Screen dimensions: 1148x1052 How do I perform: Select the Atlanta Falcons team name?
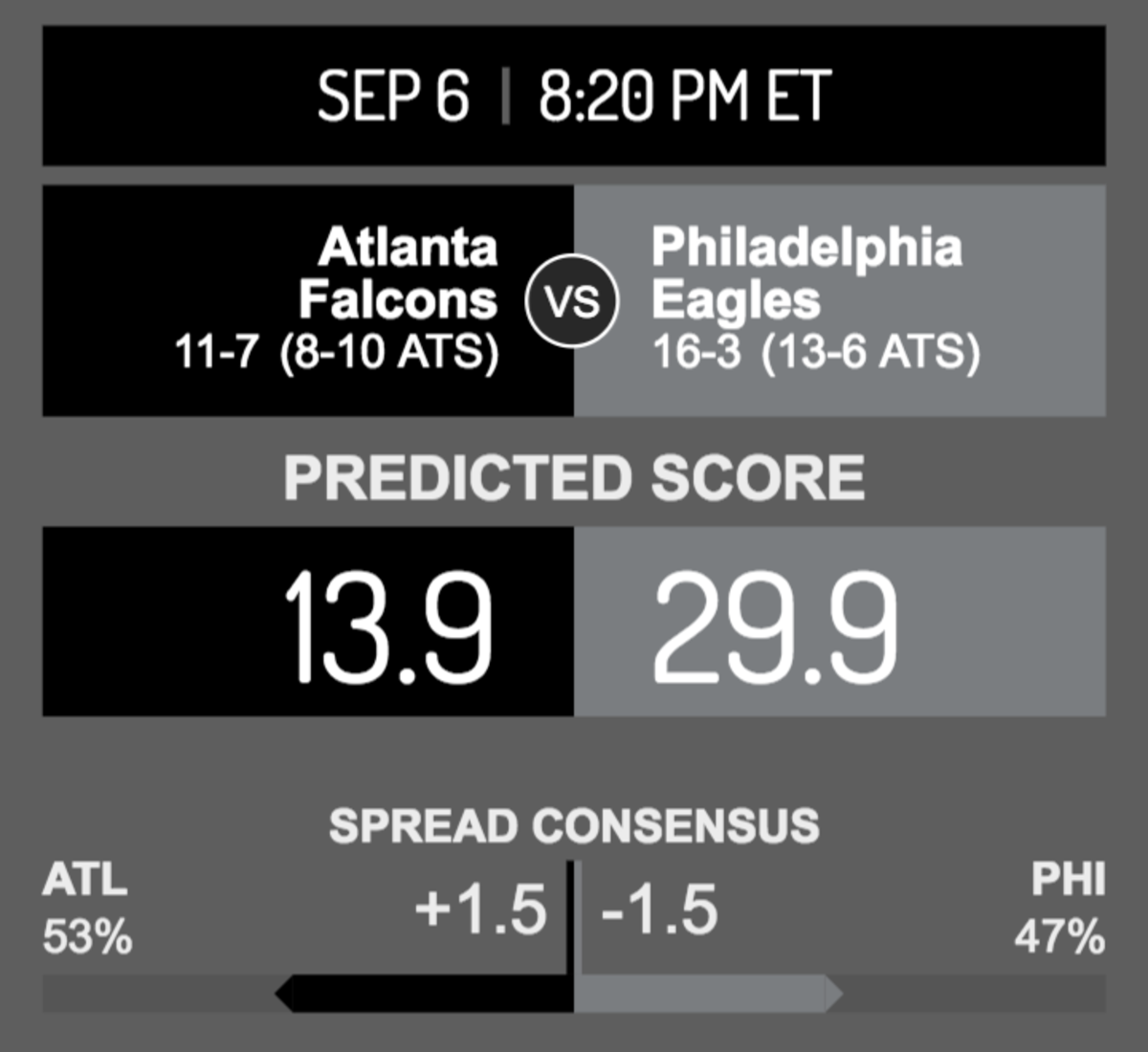pos(398,274)
